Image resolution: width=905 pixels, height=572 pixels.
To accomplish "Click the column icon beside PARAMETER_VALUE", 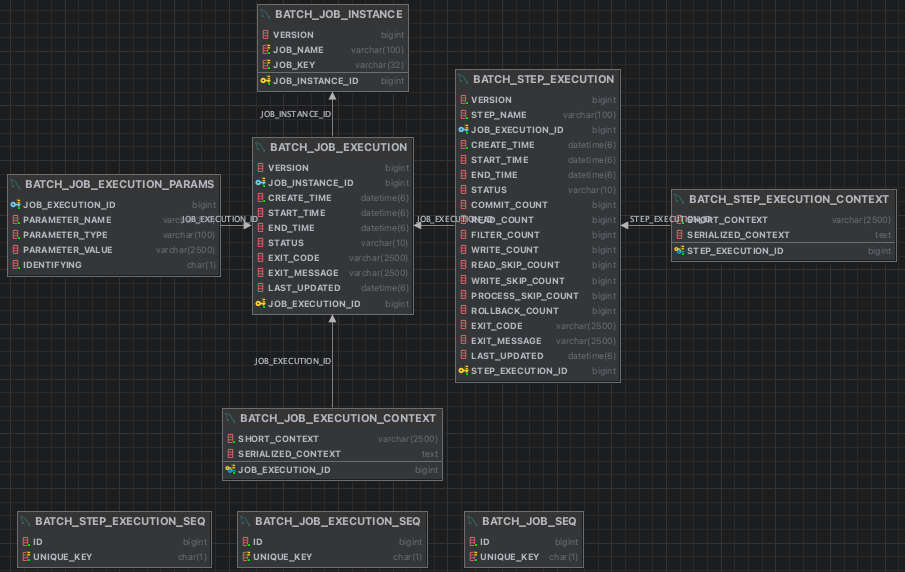I will tap(16, 249).
